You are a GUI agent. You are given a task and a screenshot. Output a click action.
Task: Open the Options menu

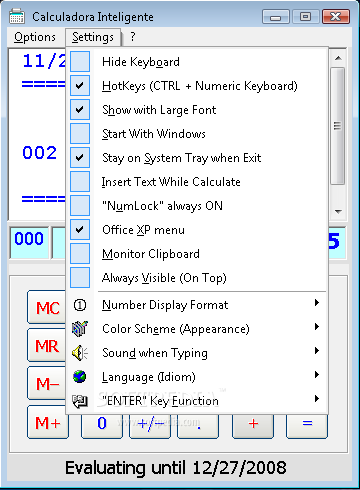35,37
